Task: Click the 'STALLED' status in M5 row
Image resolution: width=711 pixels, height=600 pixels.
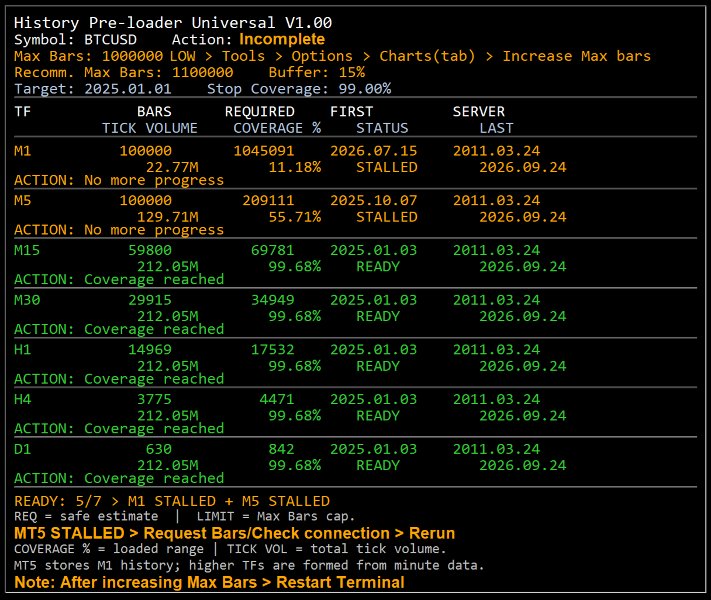Action: (387, 217)
